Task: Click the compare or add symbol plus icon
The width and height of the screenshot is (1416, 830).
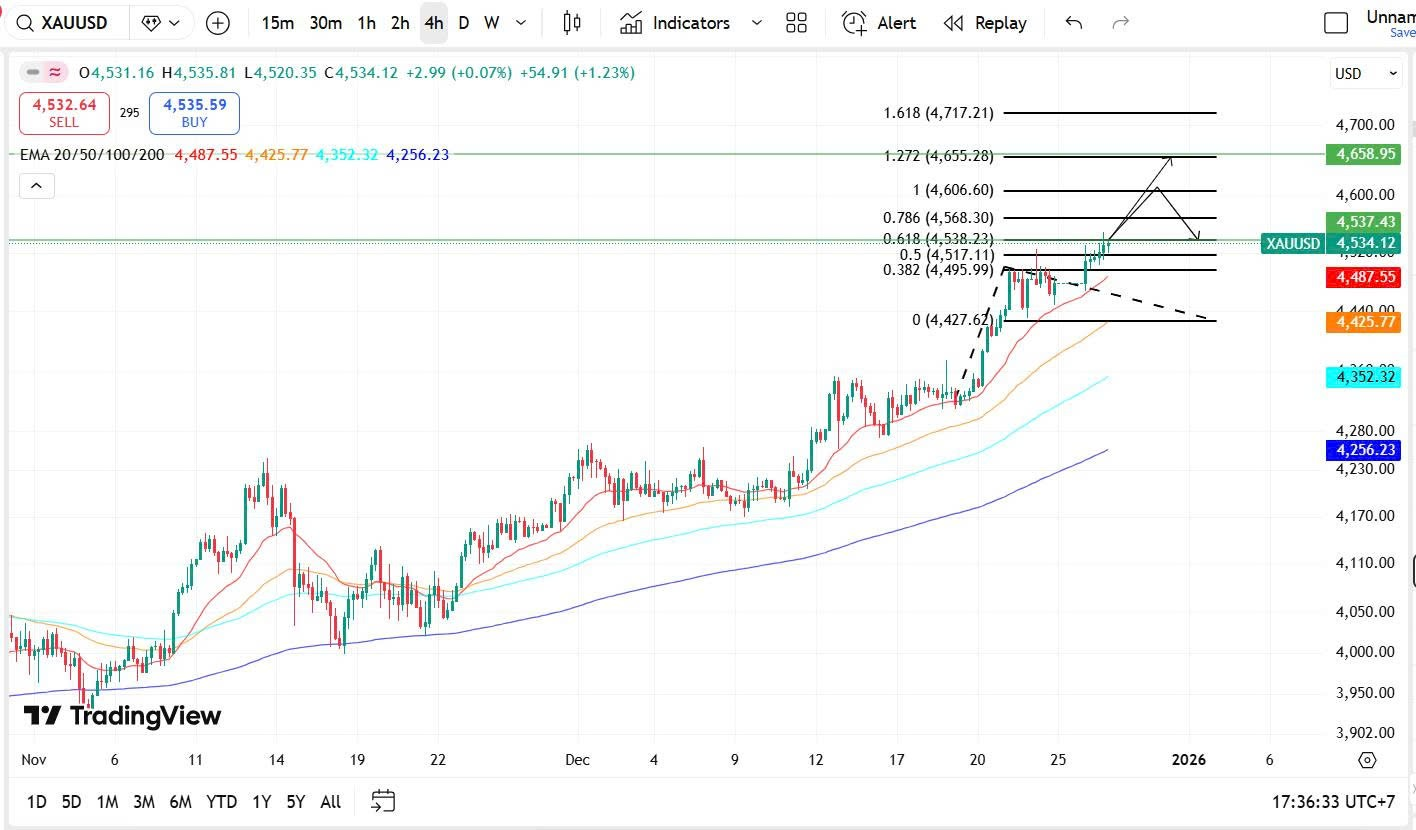Action: tap(217, 23)
